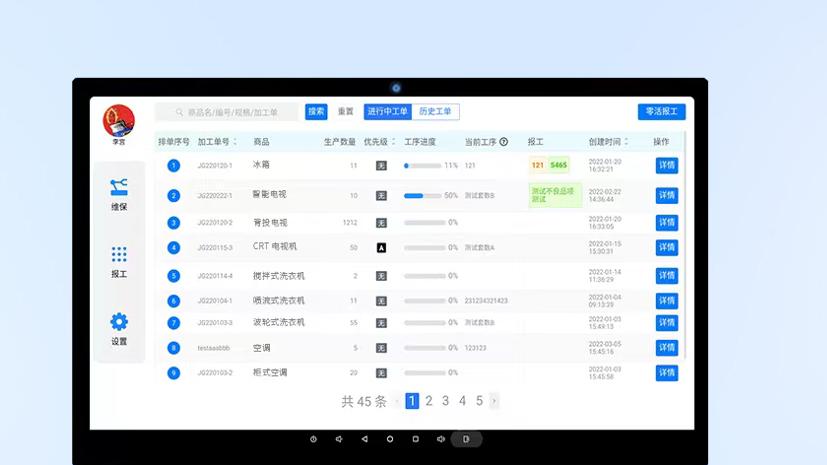This screenshot has height=465, width=827.
Task: Click the 生产数量 column header
Action: tap(340, 142)
